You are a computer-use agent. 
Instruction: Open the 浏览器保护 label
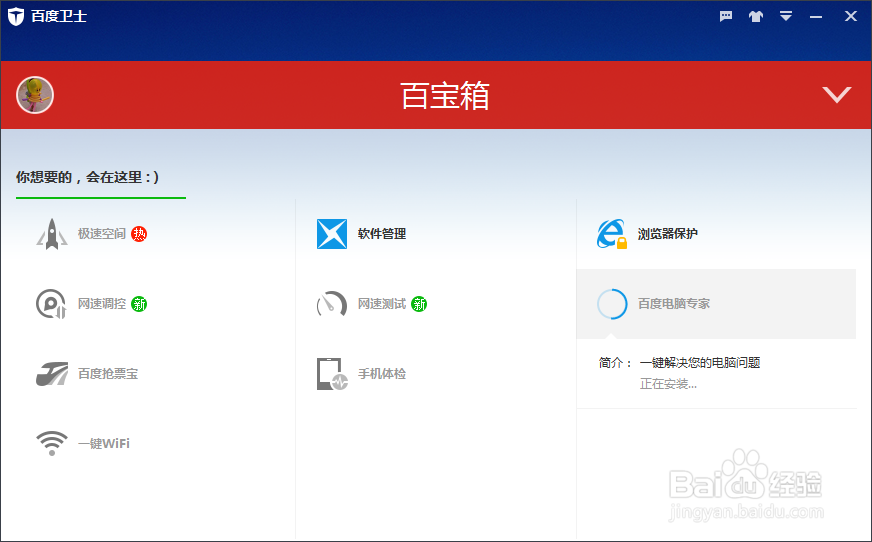point(668,234)
